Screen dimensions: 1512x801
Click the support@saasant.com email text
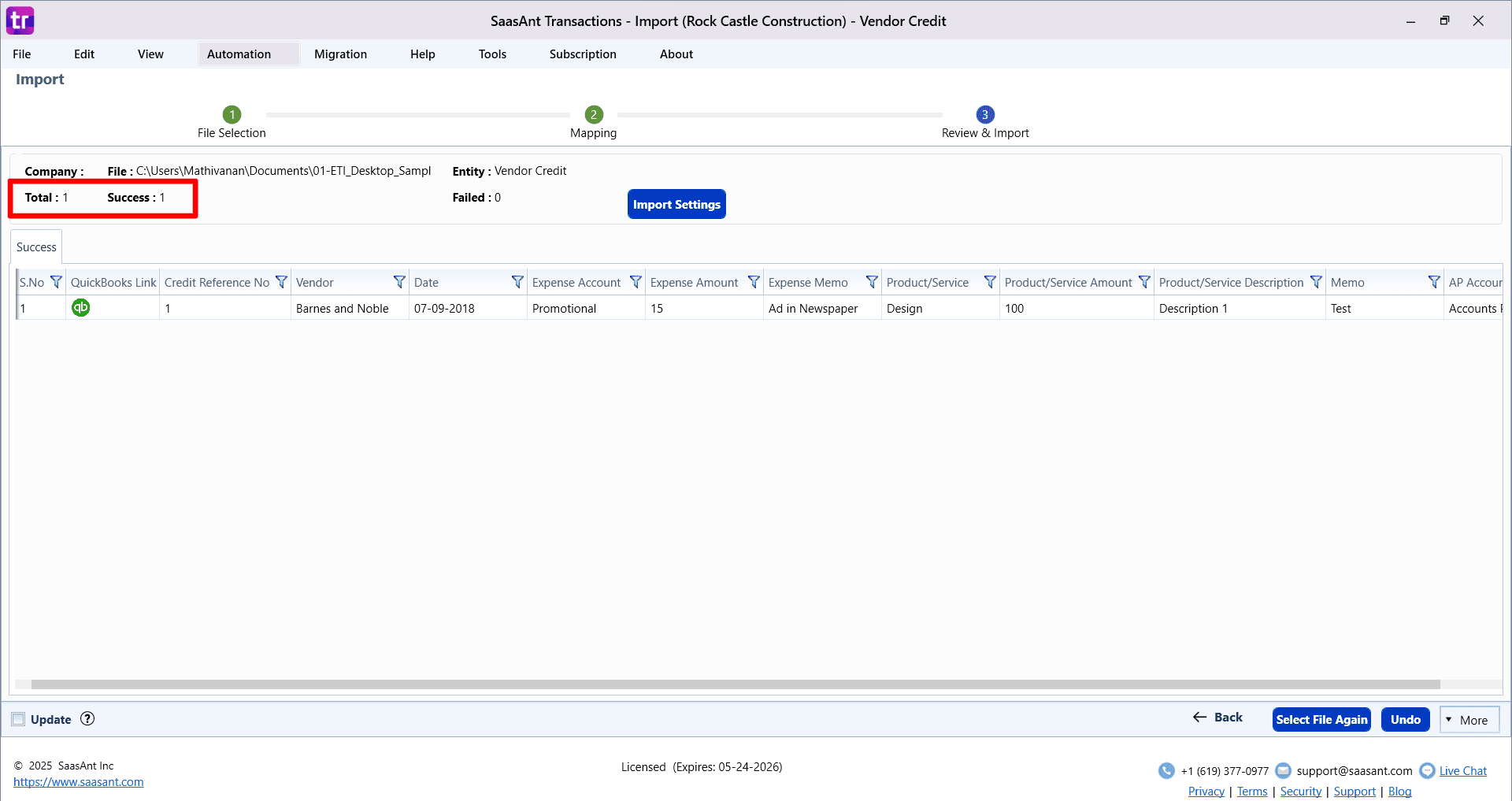(1354, 770)
